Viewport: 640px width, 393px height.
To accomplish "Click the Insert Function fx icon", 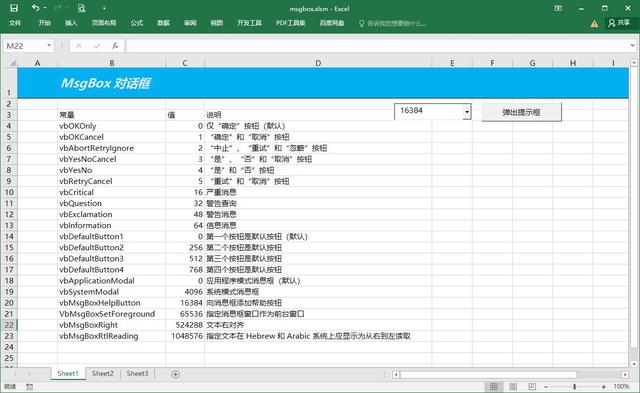I will 115,46.
